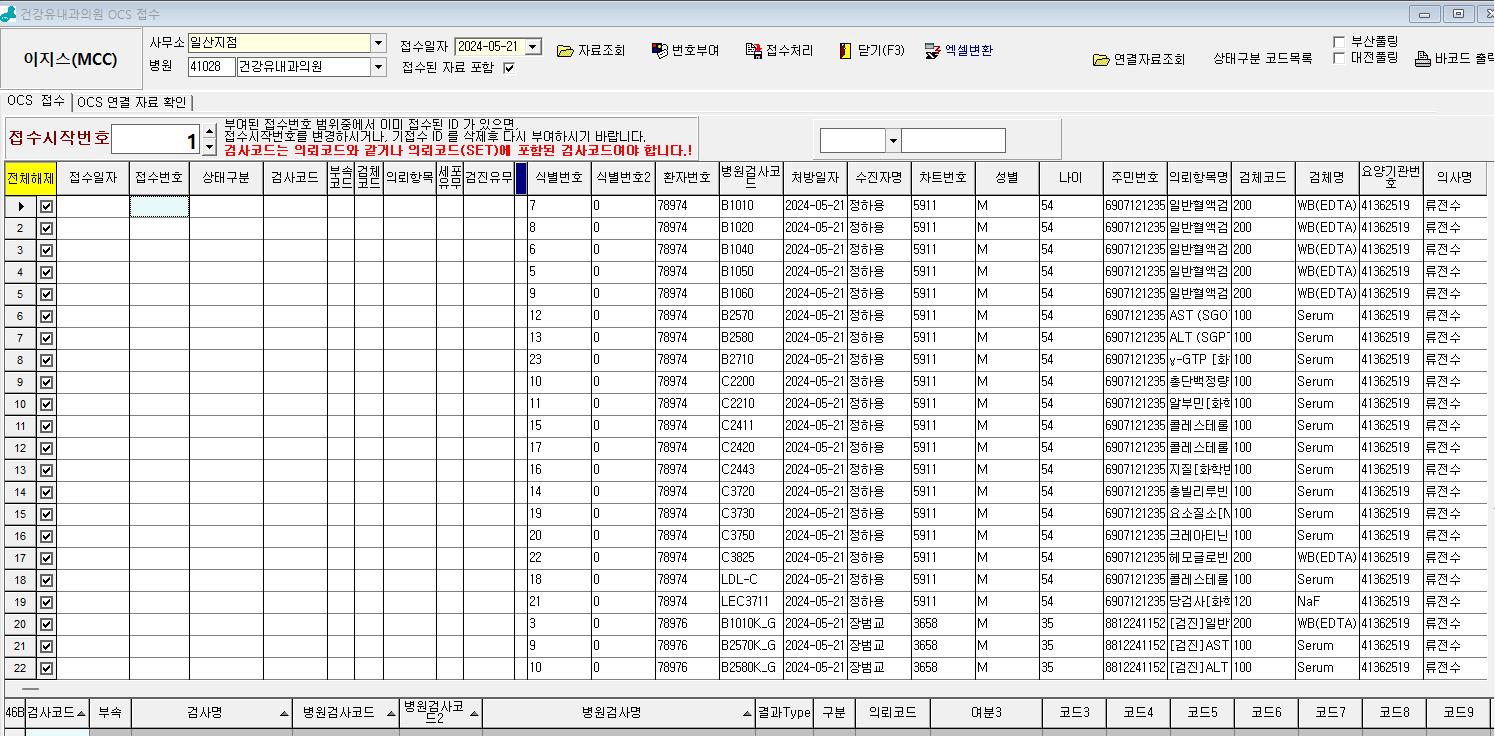Switch to OCS 연결 자료 확인 tab
Screen dimensions: 1495x736
click(132, 102)
